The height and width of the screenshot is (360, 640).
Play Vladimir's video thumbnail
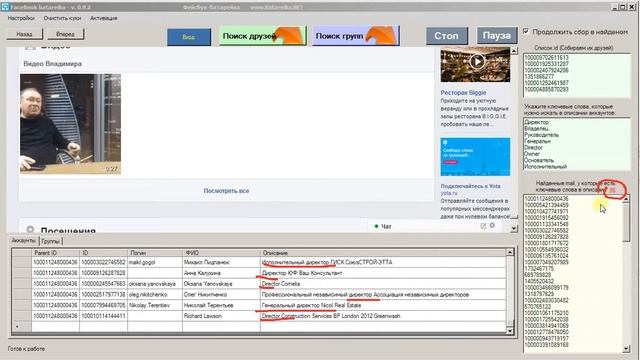coord(70,124)
